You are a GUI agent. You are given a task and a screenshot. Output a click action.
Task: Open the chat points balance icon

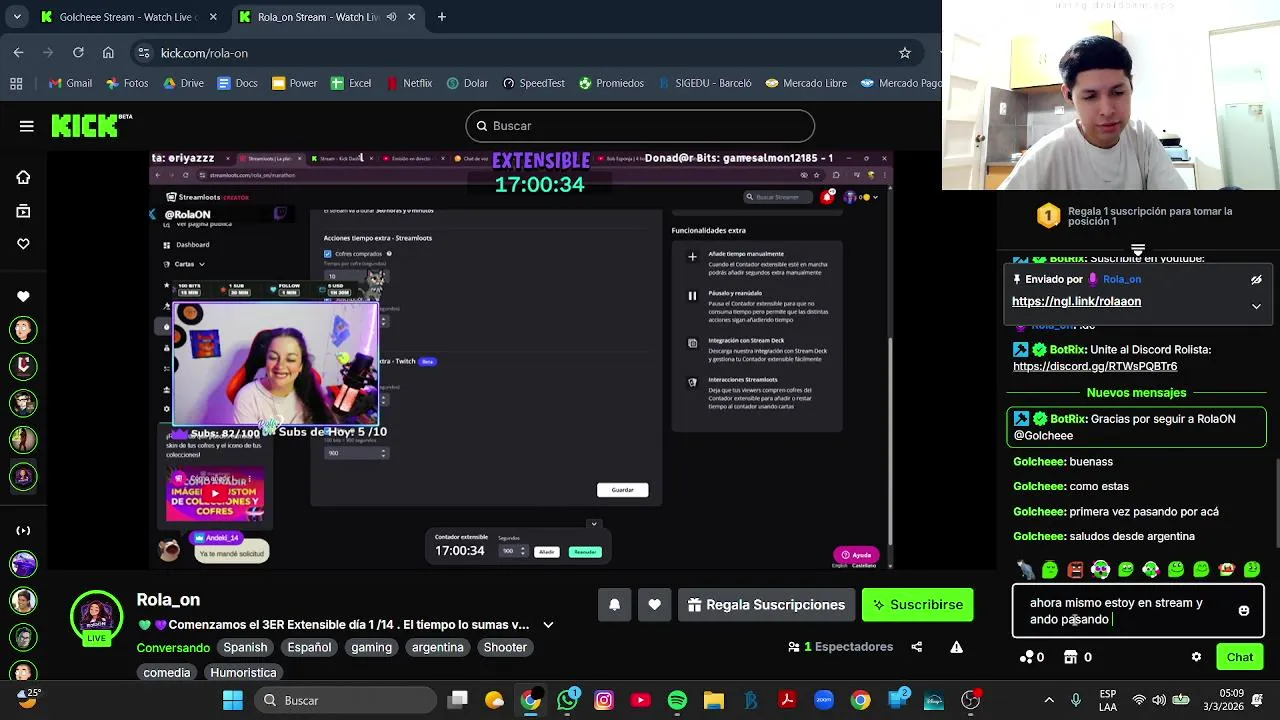(x=1026, y=657)
